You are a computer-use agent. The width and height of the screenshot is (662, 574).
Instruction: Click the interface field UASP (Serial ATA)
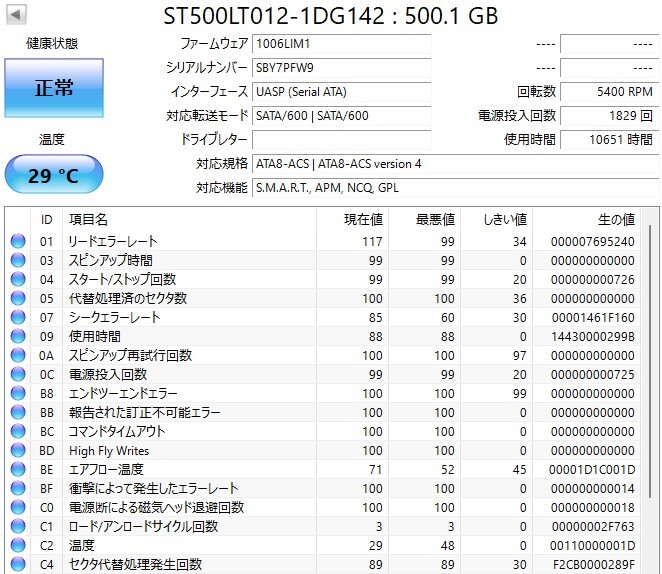342,92
